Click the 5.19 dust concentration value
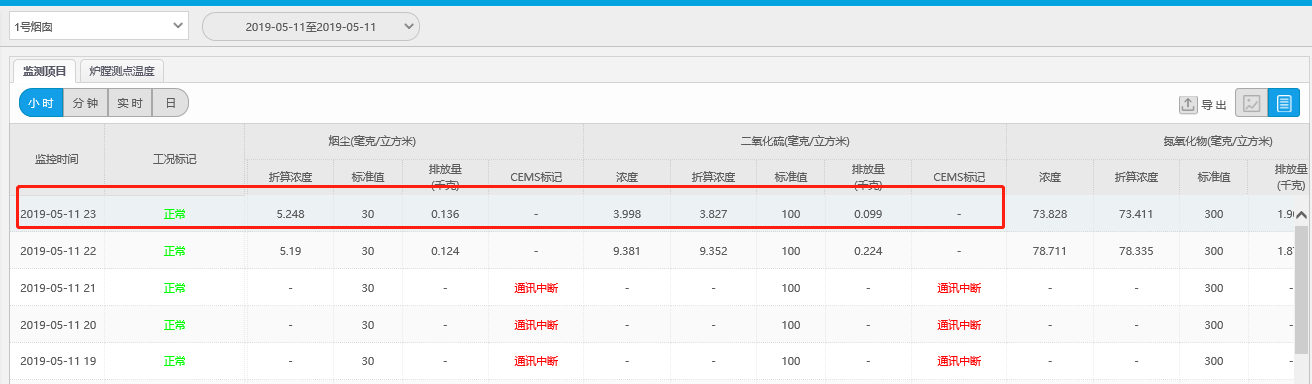The width and height of the screenshot is (1312, 384). [x=291, y=251]
